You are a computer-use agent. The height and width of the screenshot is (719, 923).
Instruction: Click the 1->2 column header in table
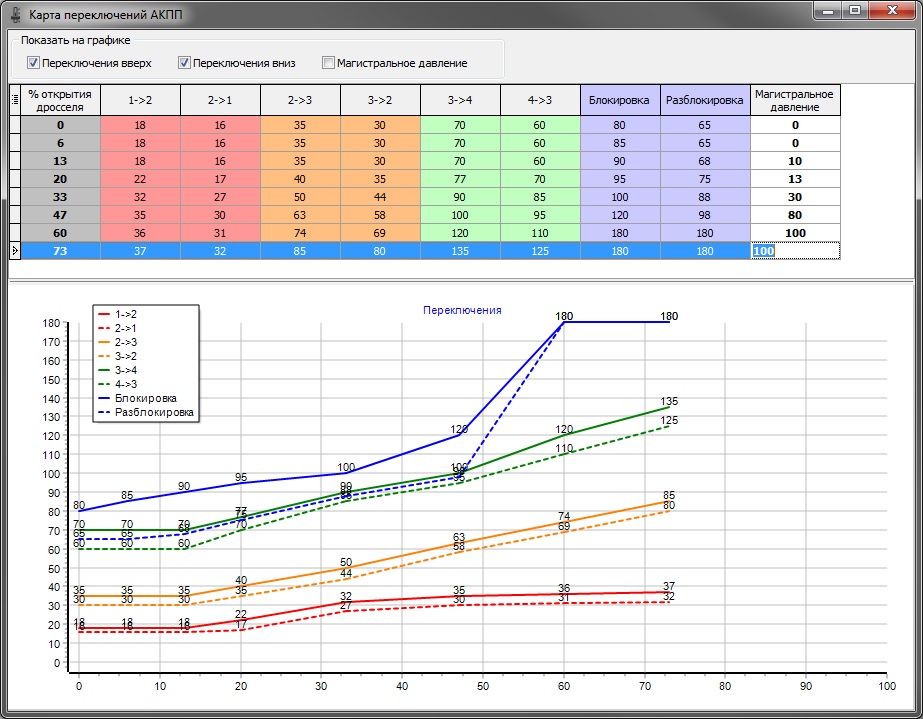[x=141, y=100]
